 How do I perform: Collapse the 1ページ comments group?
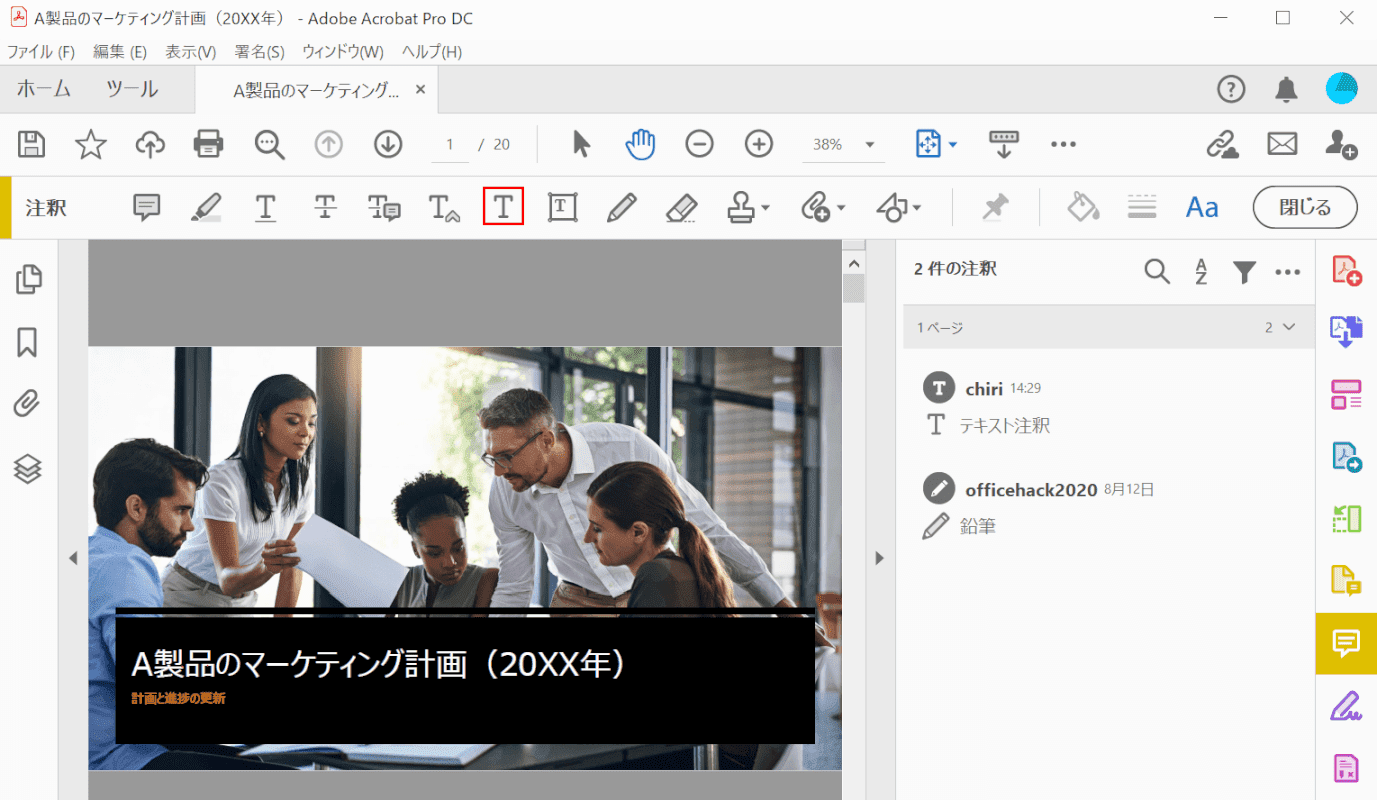click(x=1288, y=327)
